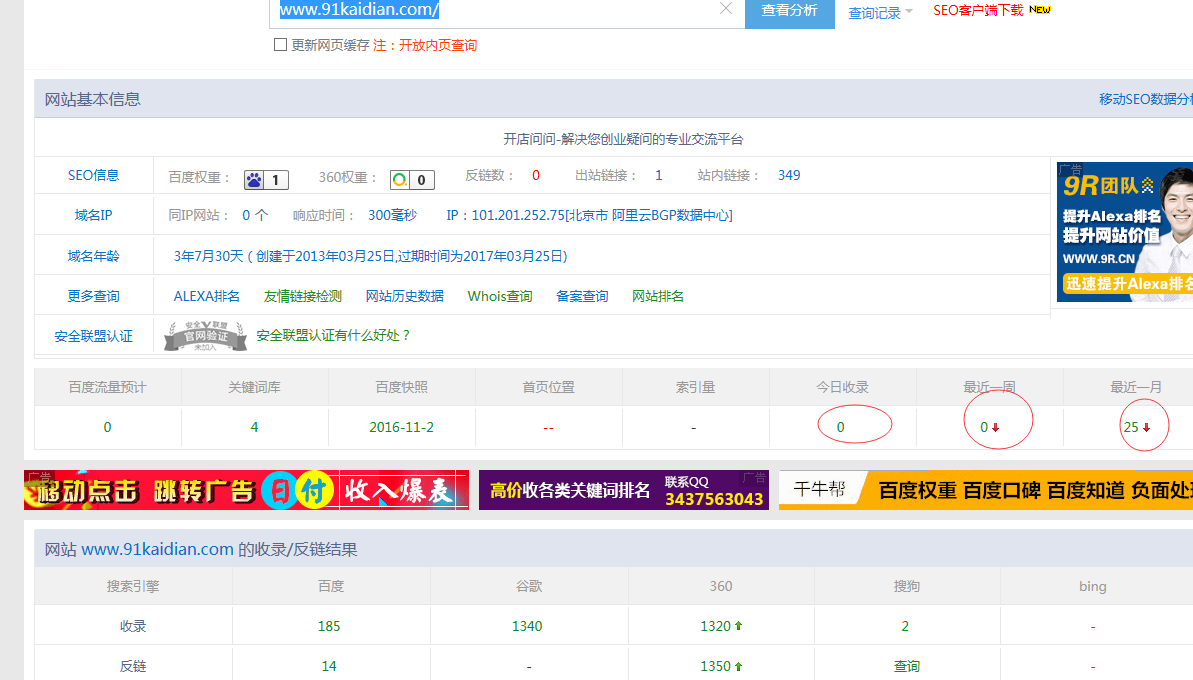Clear the URL field with the X icon

coord(726,9)
